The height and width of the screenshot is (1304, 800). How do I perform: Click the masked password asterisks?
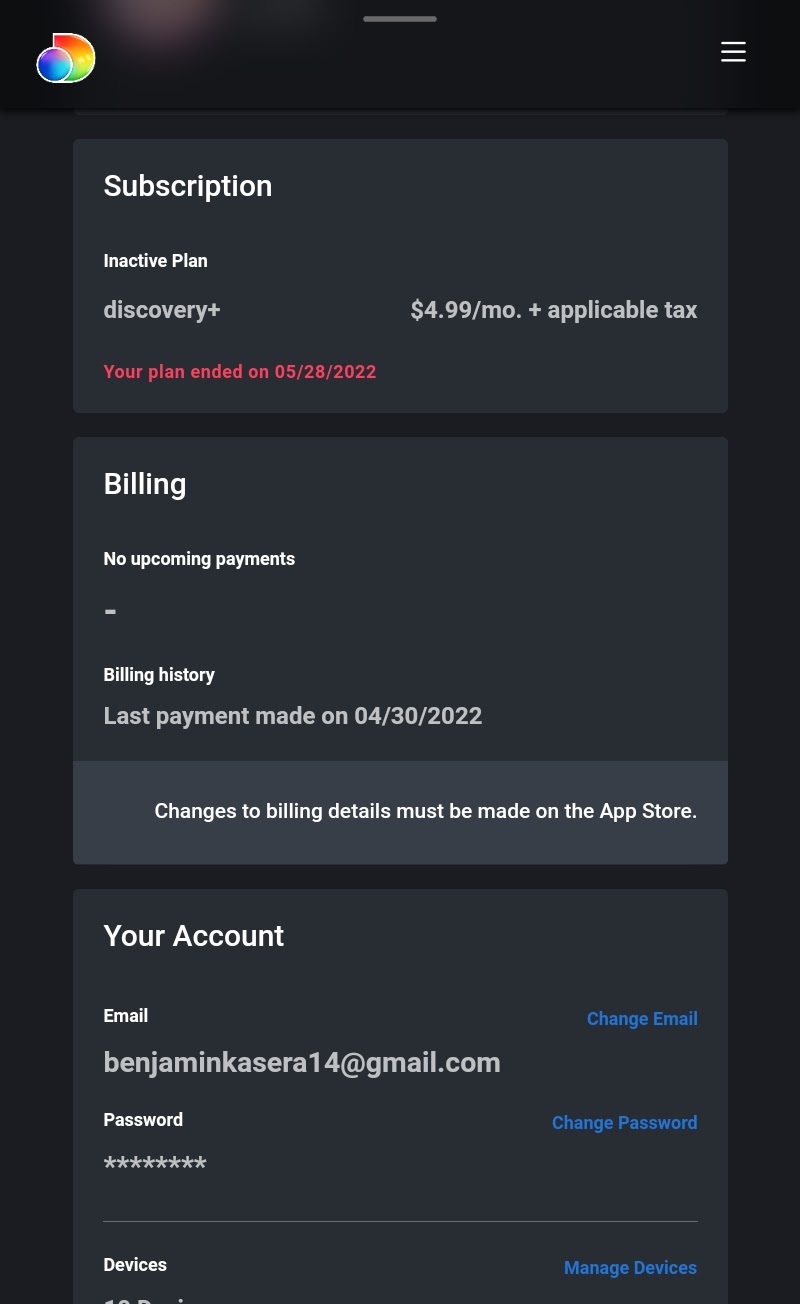click(x=155, y=1165)
